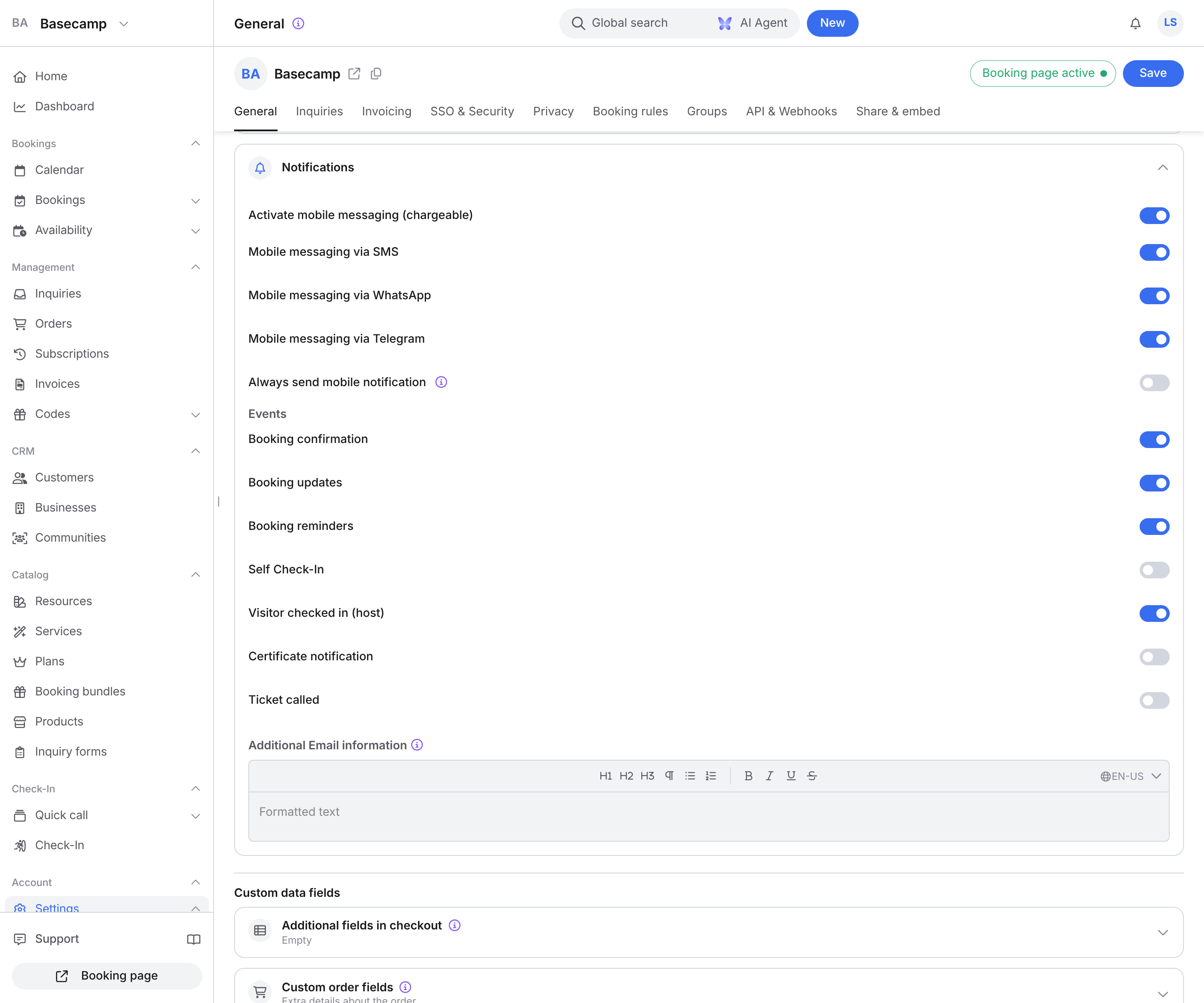Click the LS user avatar
The width and height of the screenshot is (1204, 1003).
[1170, 23]
